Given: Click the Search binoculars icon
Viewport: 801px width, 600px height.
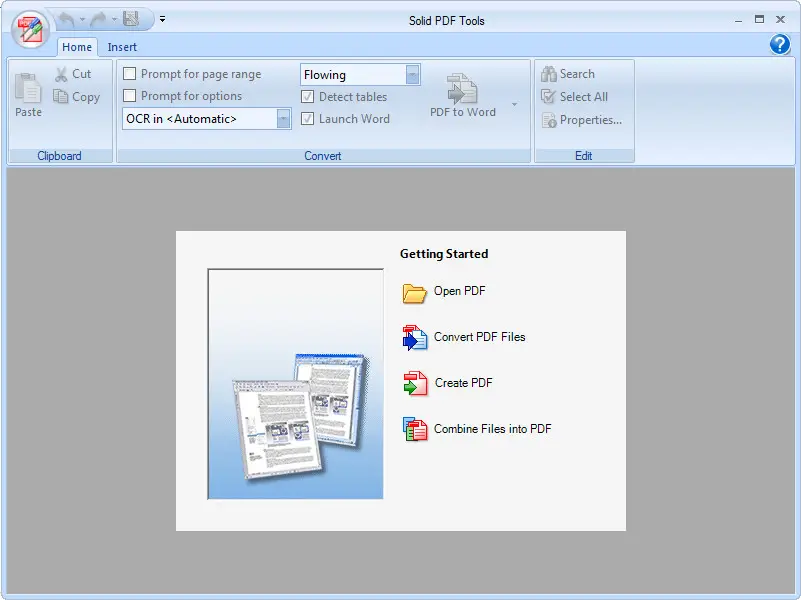Looking at the screenshot, I should click(549, 74).
